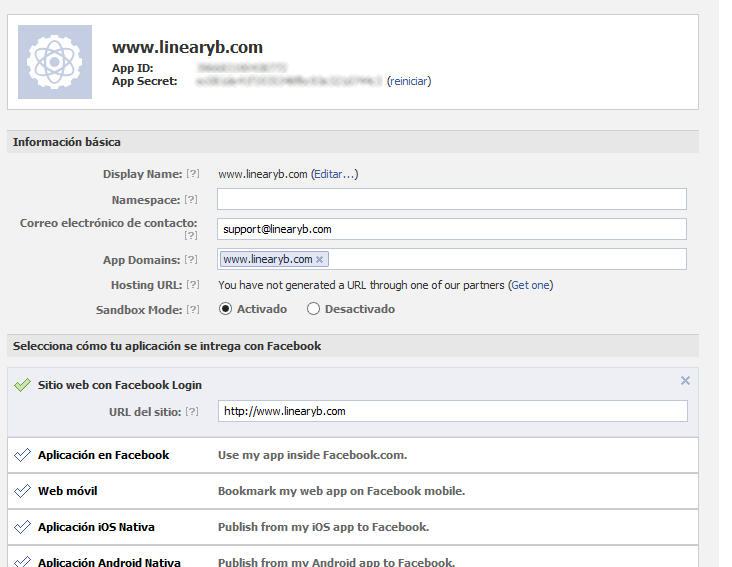This screenshot has height=567, width=732.
Task: Expand the Aplicación iOS Nativa option
Action: click(x=353, y=527)
